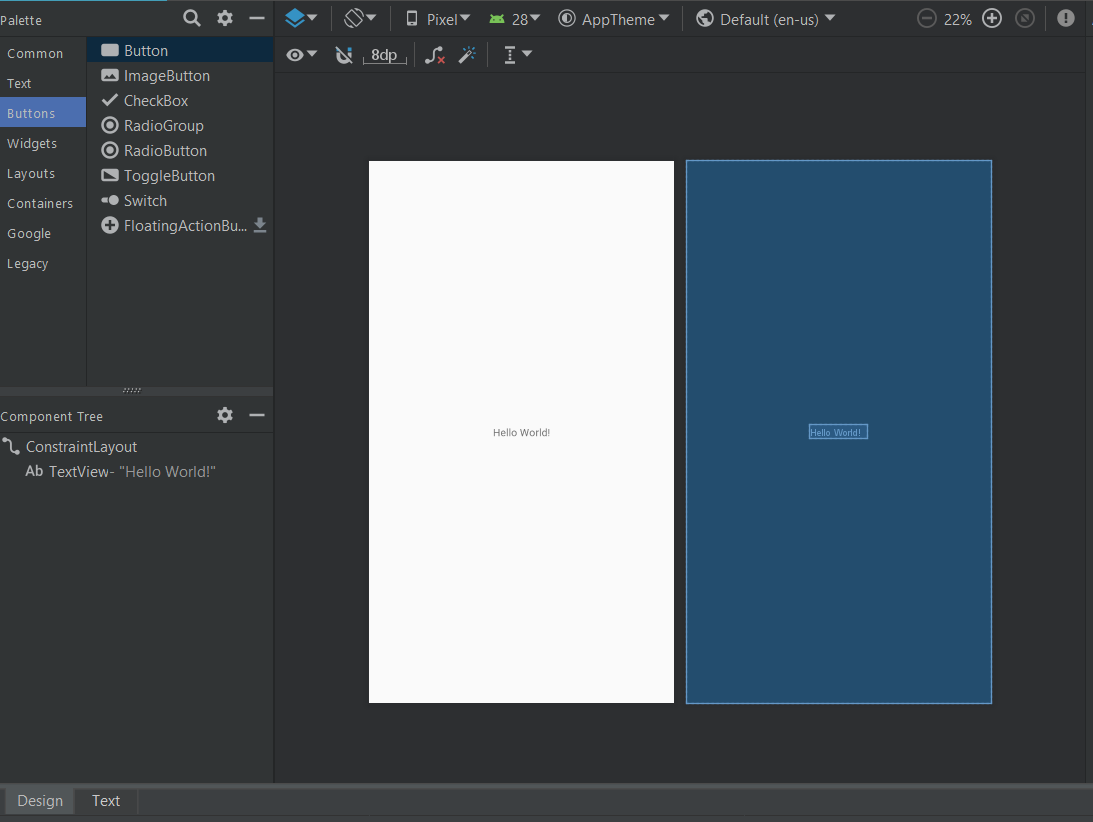This screenshot has height=822, width=1093.
Task: Infer constraints using the magic wand icon
Action: point(467,54)
